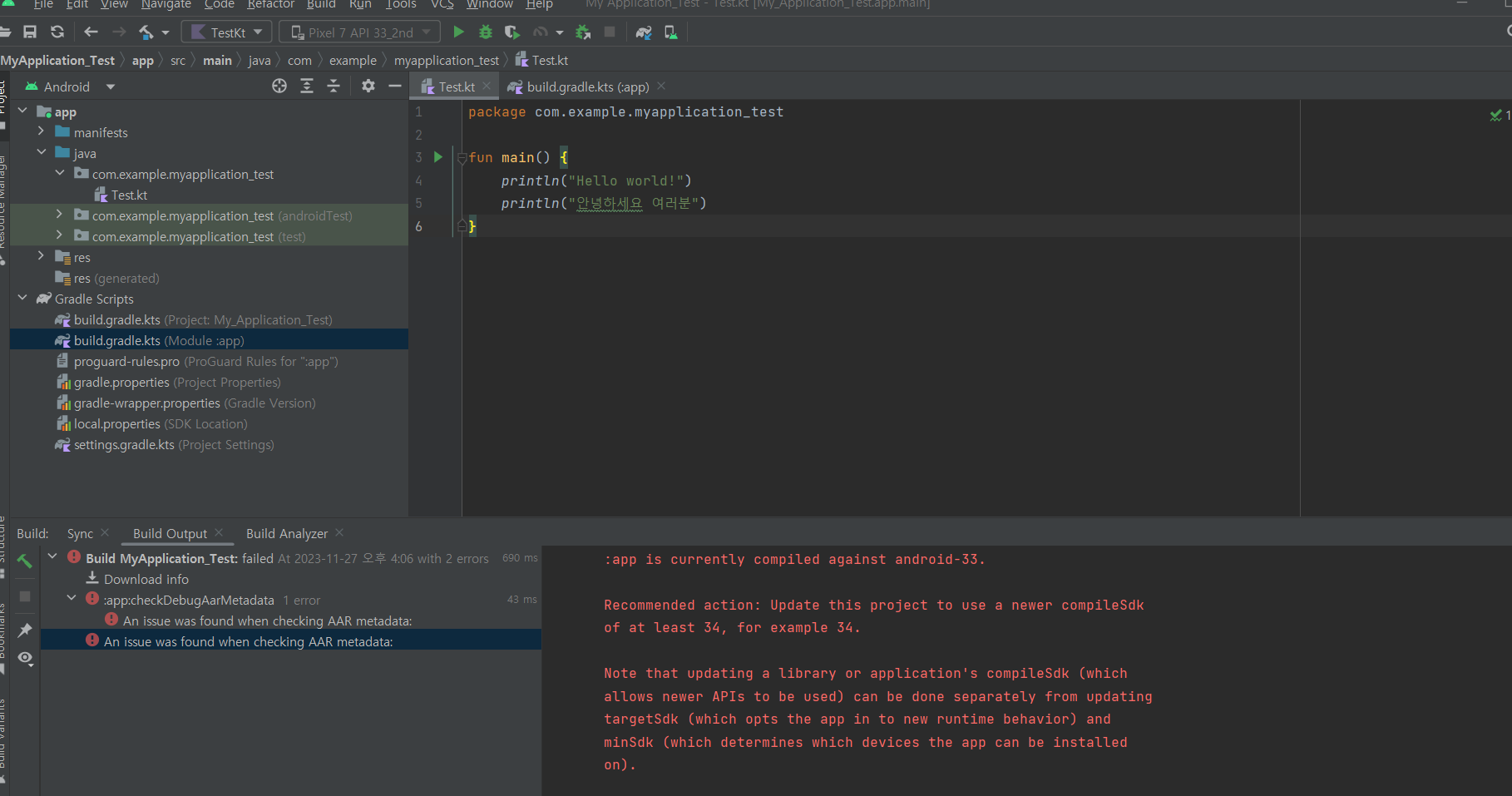Select the Build Output tab
The image size is (1512, 796).
pyautogui.click(x=170, y=533)
